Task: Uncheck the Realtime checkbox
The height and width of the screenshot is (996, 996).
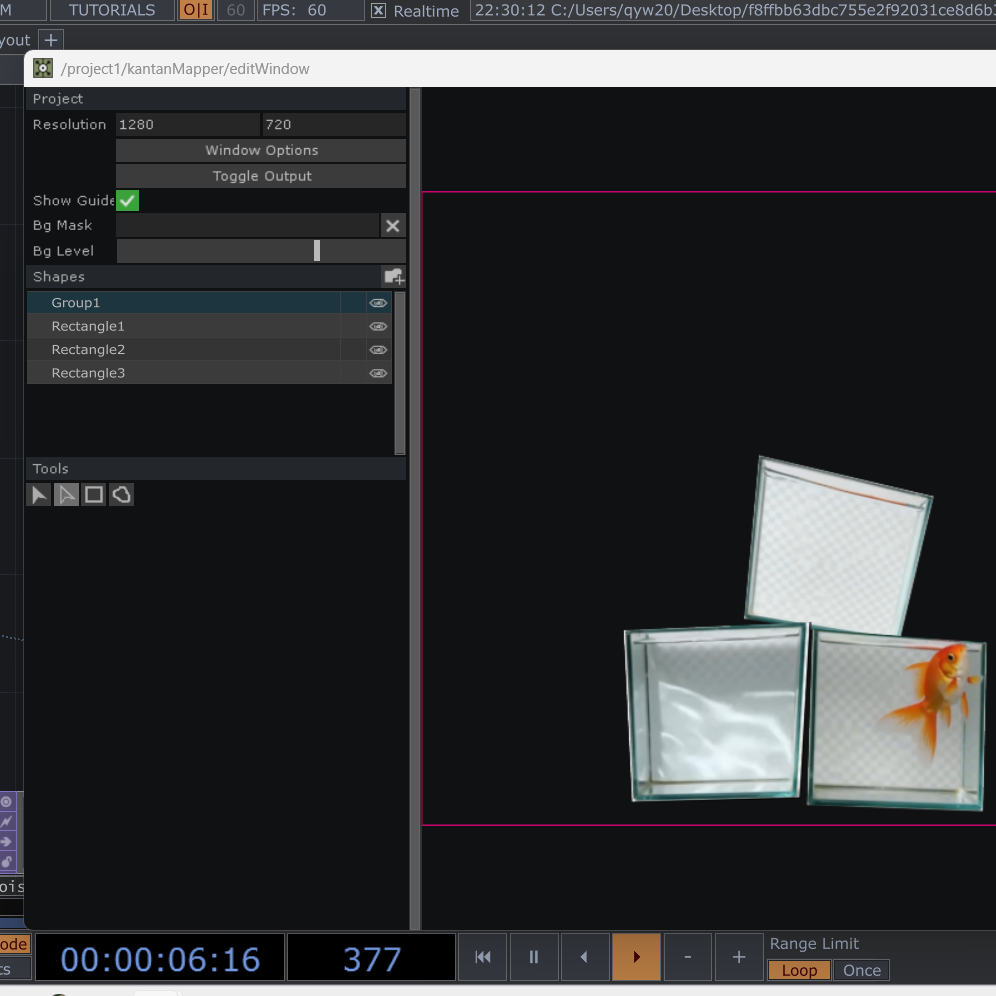Action: [378, 11]
